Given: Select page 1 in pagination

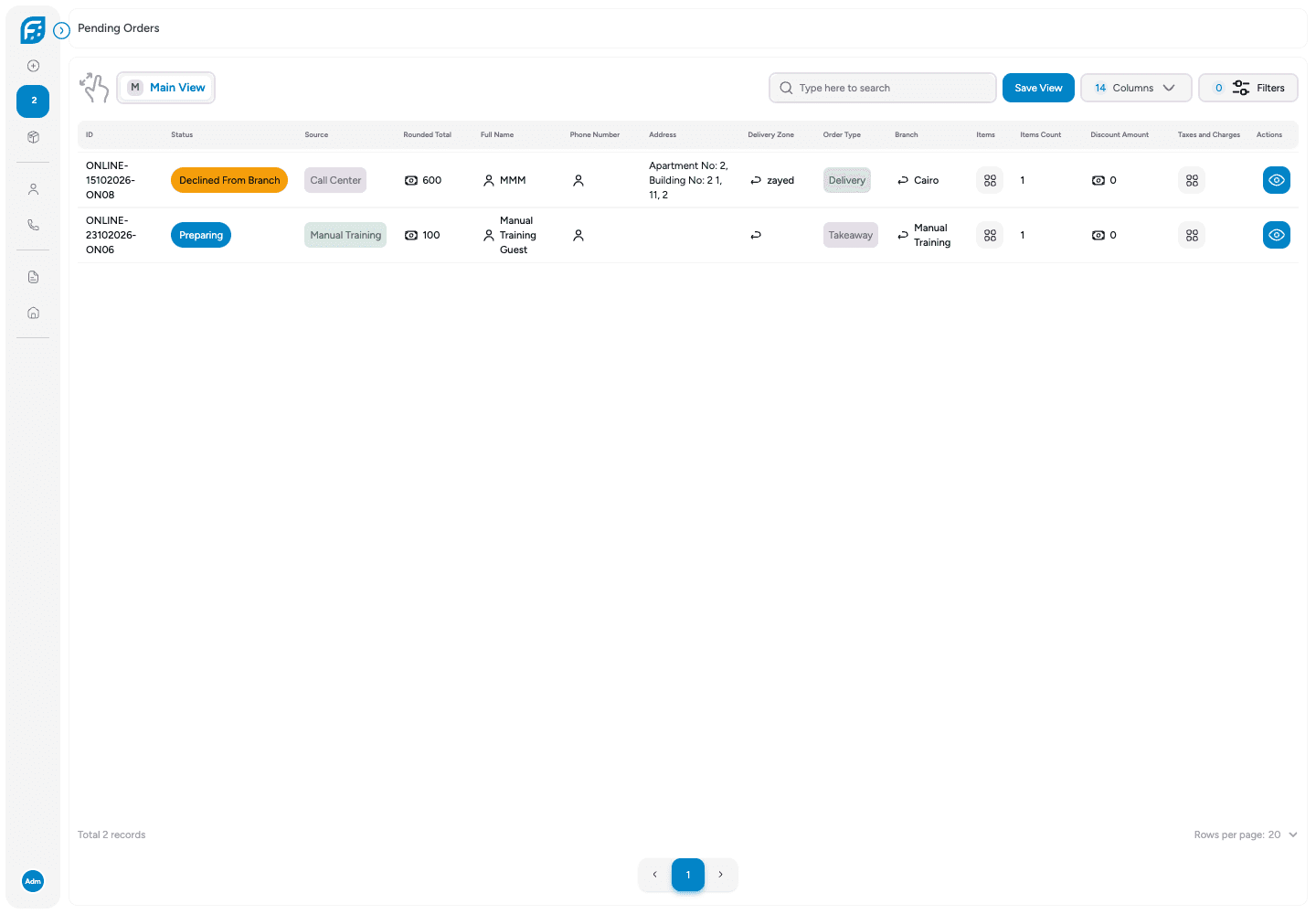Looking at the screenshot, I should pyautogui.click(x=688, y=875).
